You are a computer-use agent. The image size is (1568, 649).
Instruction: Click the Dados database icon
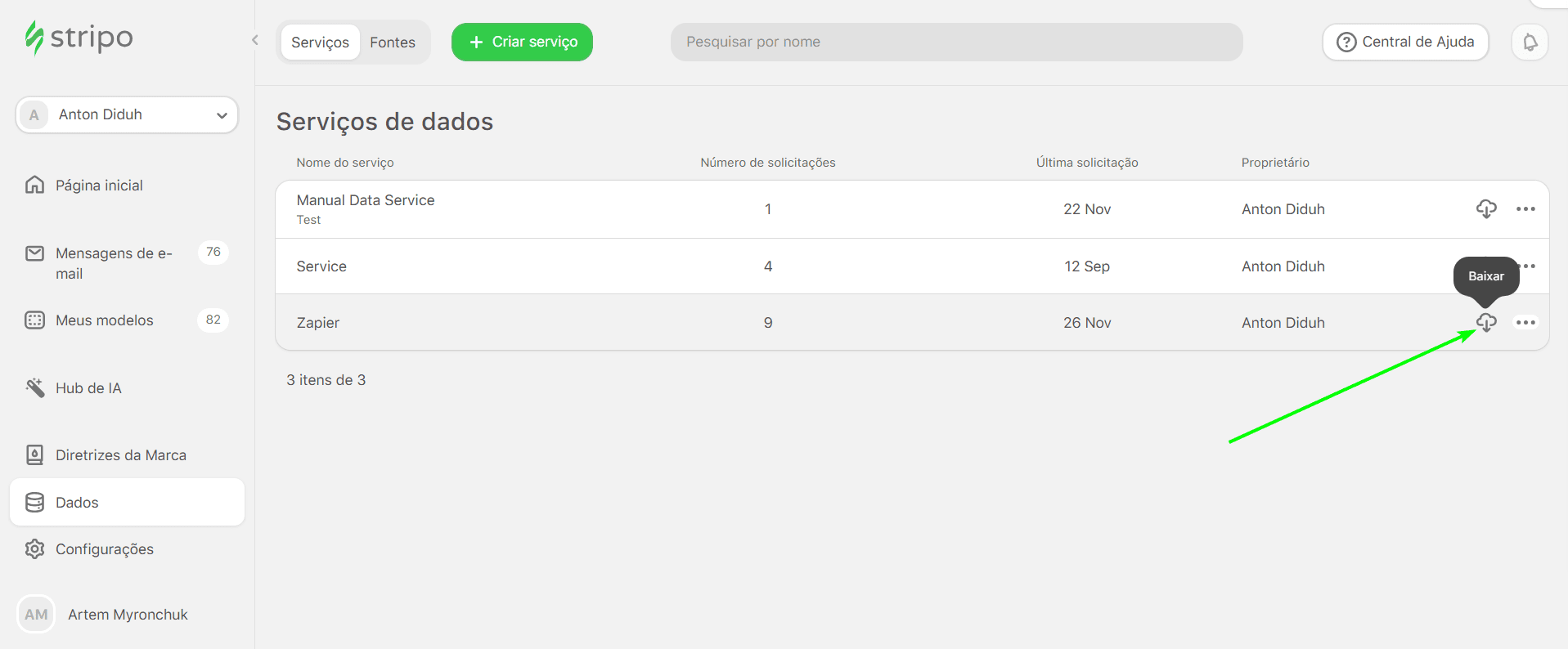[x=34, y=502]
